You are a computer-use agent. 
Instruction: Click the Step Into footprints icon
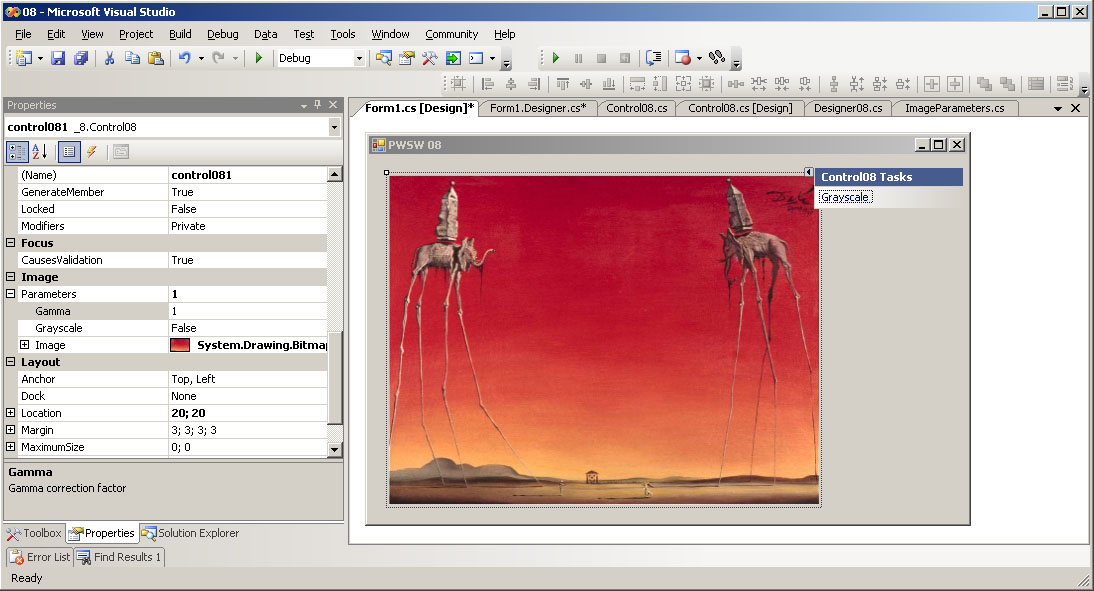(x=717, y=58)
